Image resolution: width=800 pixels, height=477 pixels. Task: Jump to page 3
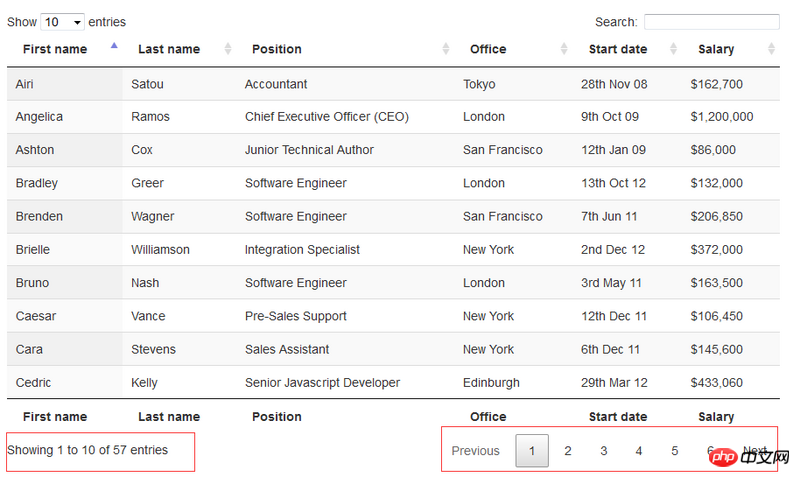click(x=604, y=451)
